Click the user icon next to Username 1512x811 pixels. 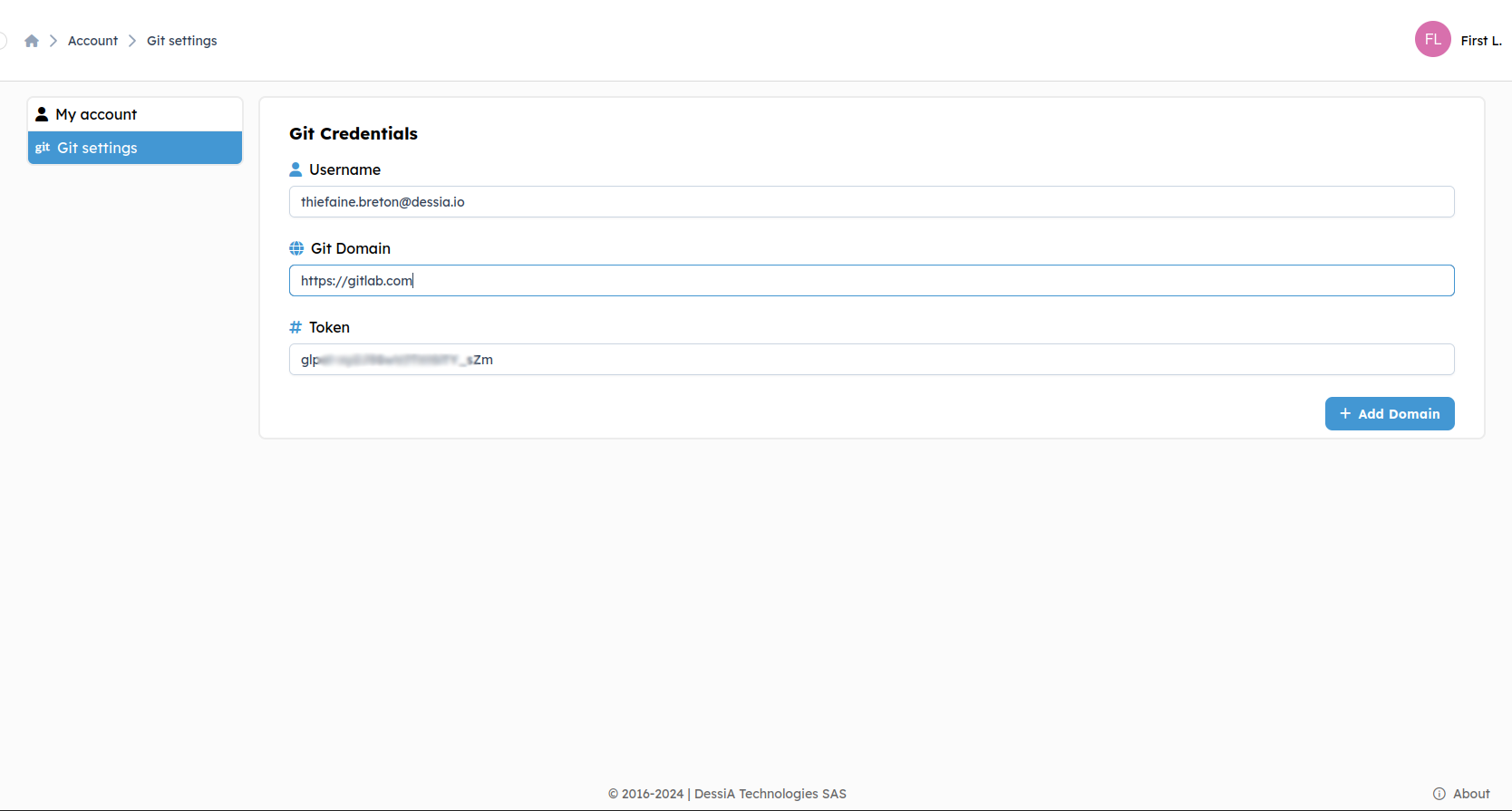(296, 169)
